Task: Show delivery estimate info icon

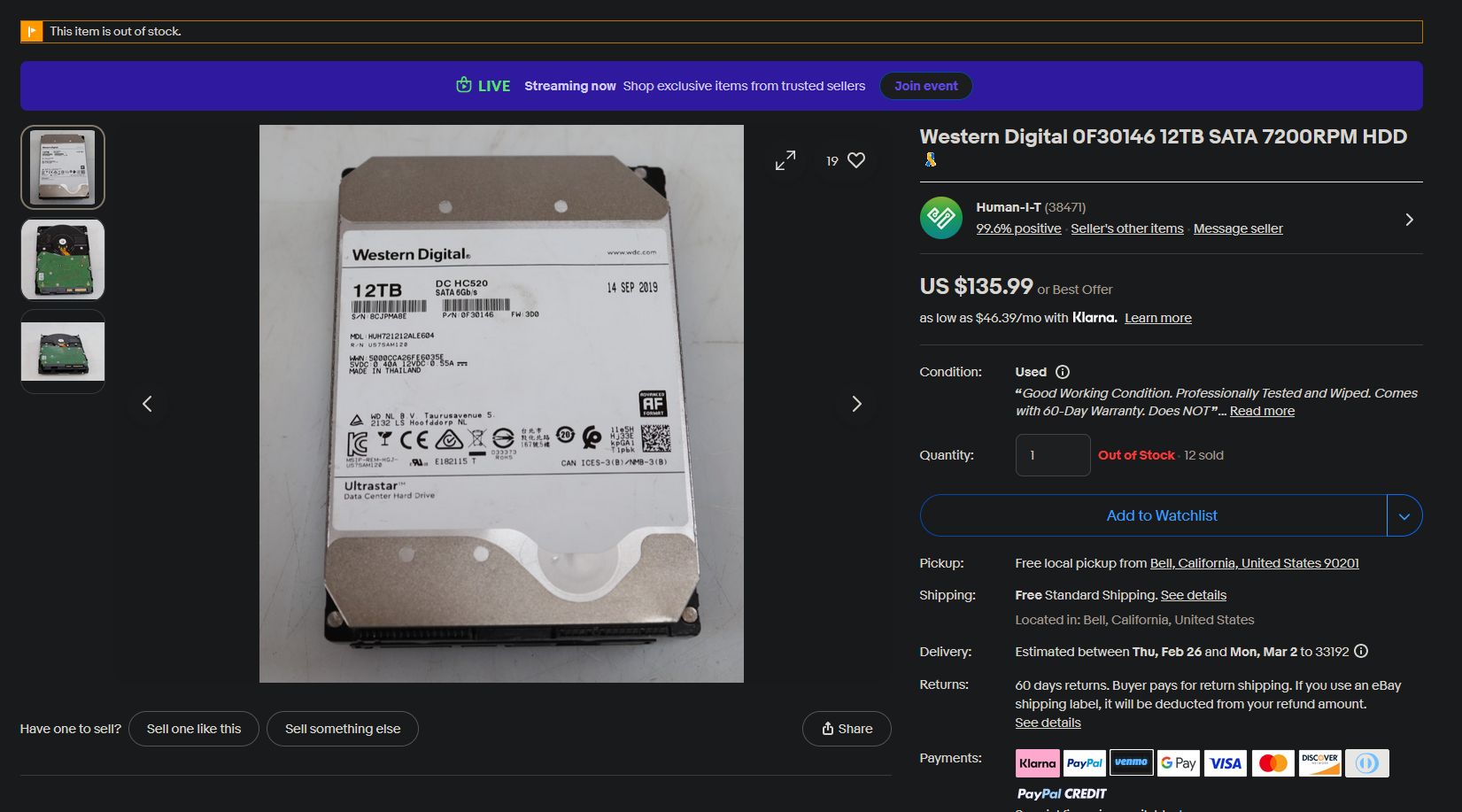Action: [1361, 651]
